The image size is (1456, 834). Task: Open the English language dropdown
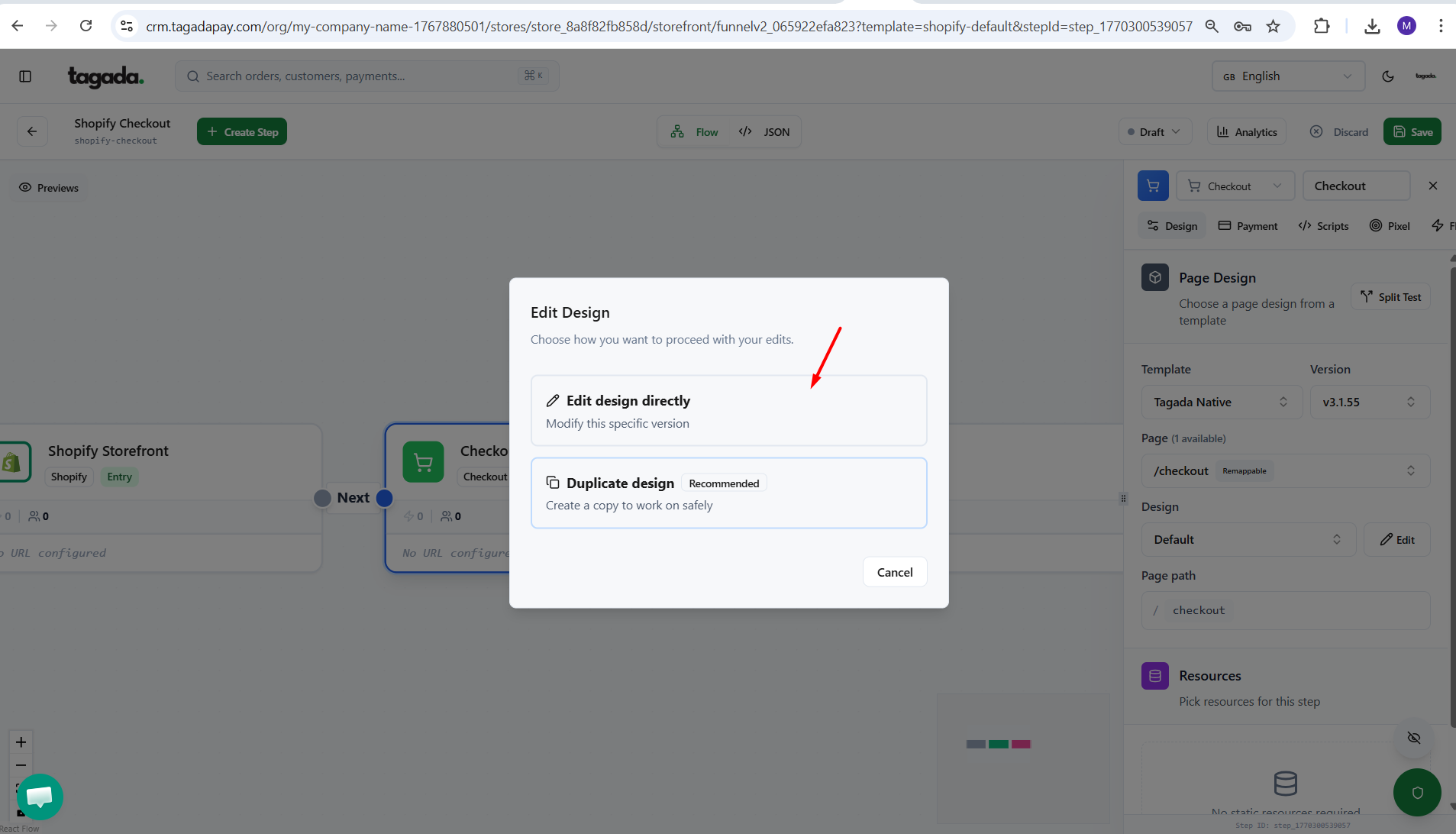coord(1287,76)
